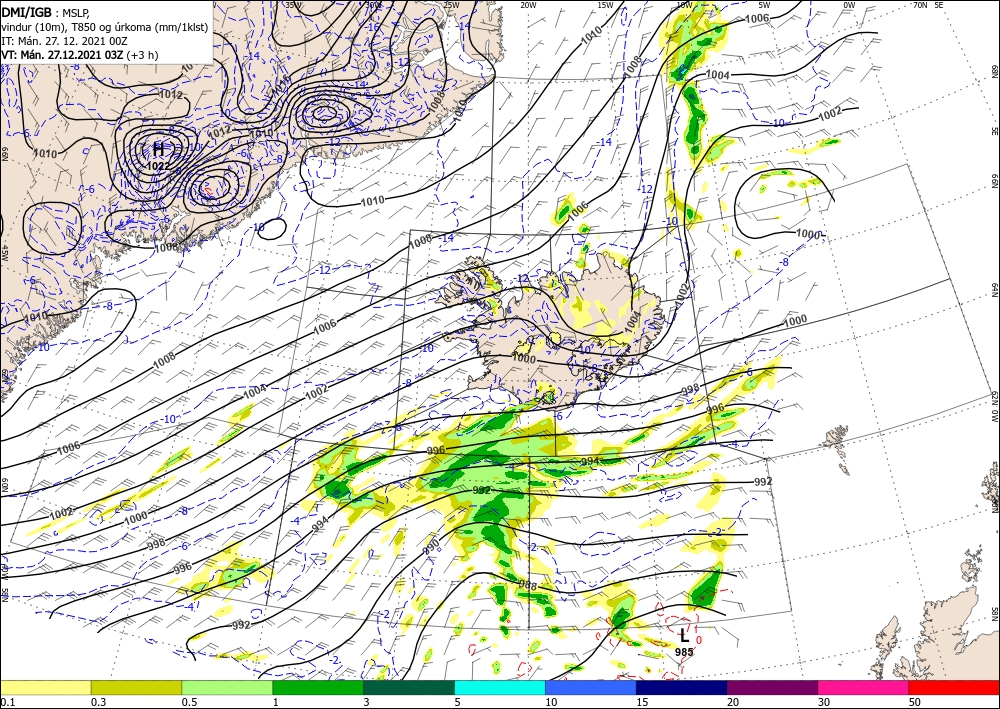Click the 30 legend scale value
The width and height of the screenshot is (1000, 709).
[x=823, y=702]
